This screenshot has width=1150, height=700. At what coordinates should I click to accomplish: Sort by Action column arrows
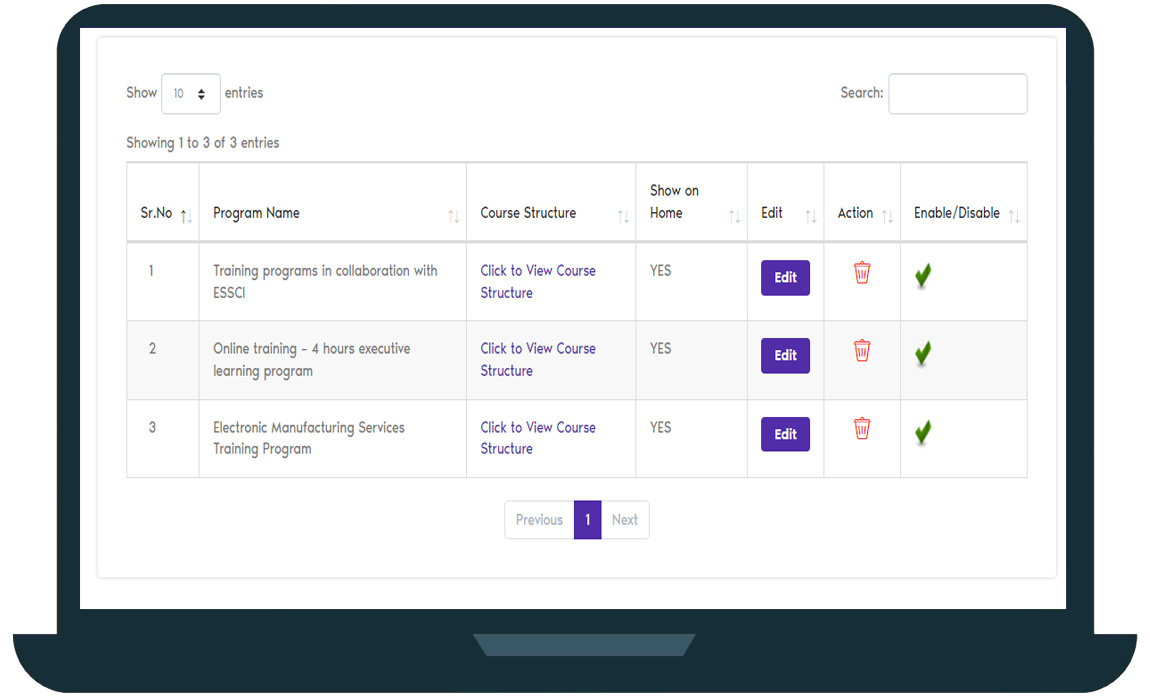coord(887,216)
